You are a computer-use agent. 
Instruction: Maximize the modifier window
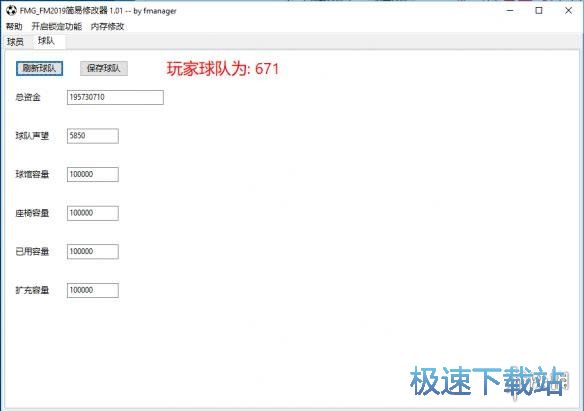click(x=539, y=10)
